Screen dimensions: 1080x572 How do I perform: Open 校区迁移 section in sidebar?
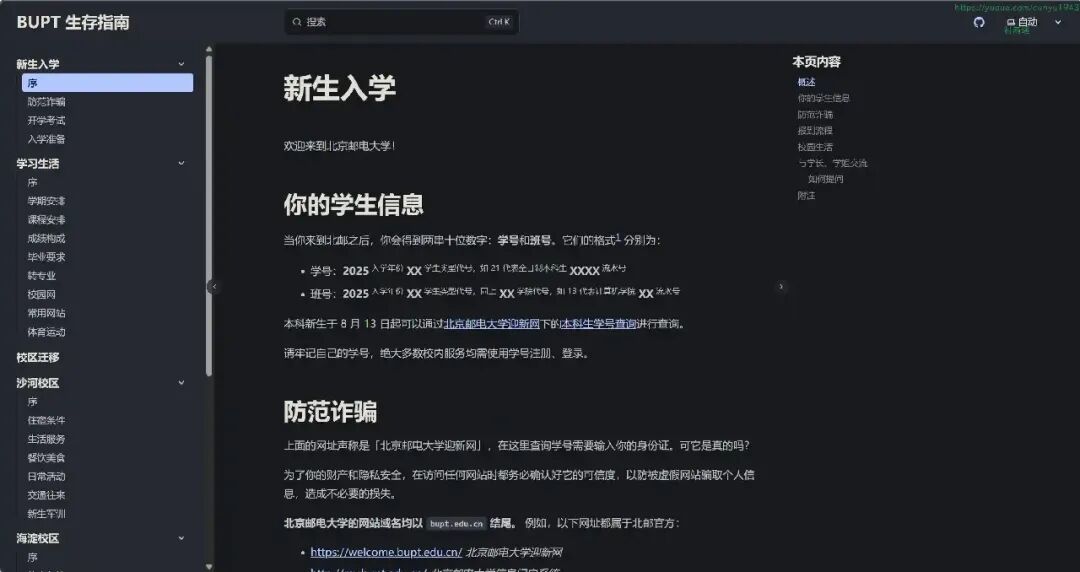pyautogui.click(x=38, y=357)
